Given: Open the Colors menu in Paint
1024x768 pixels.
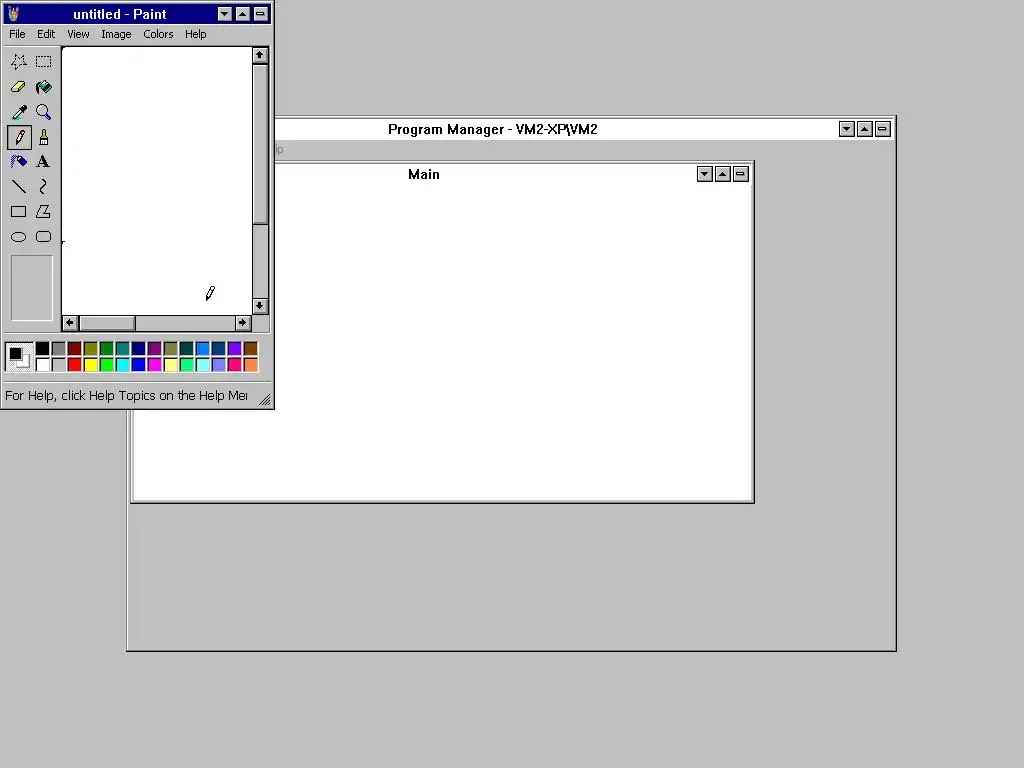Looking at the screenshot, I should (158, 34).
